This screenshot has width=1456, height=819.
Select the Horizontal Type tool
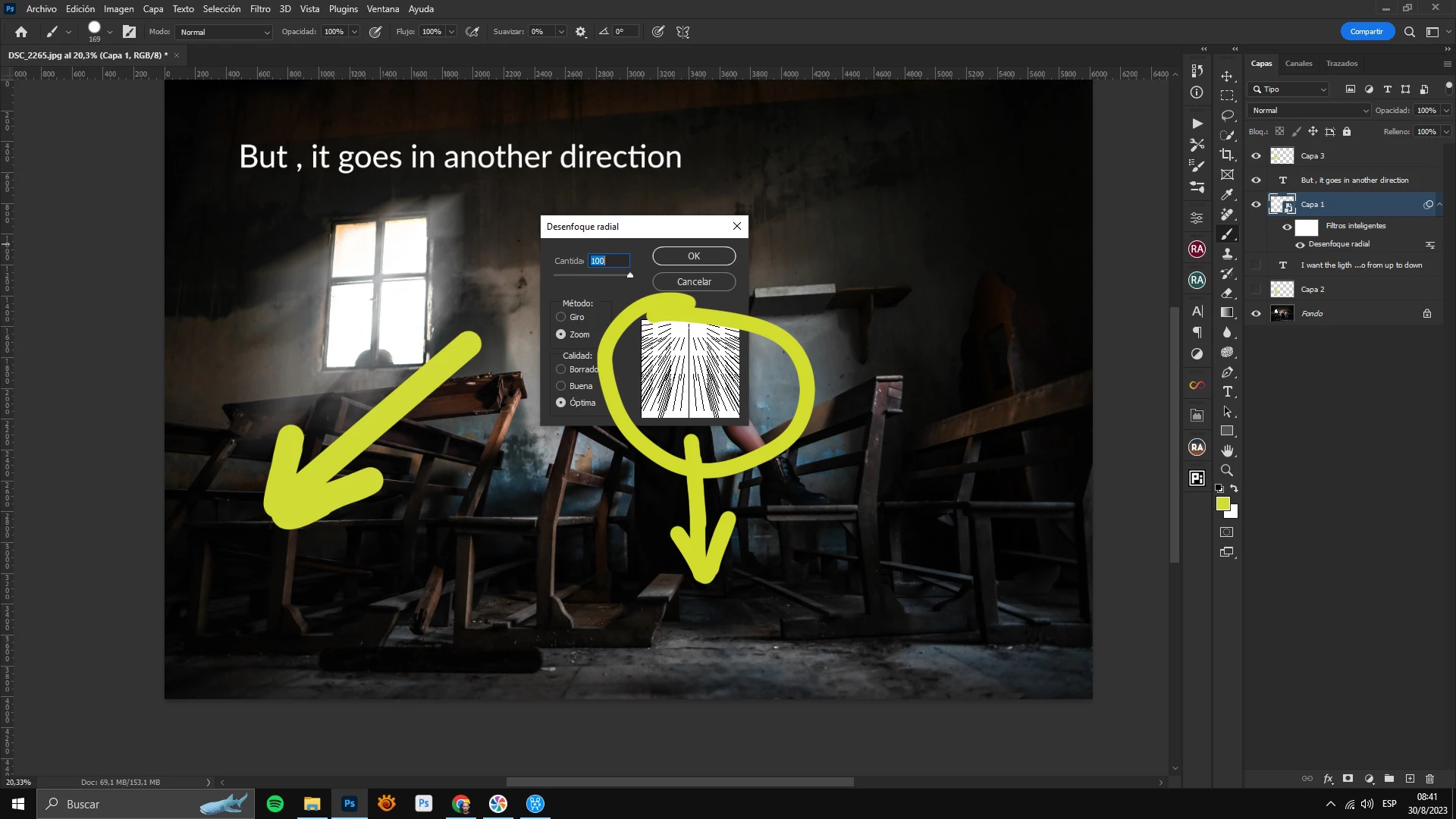click(1226, 391)
